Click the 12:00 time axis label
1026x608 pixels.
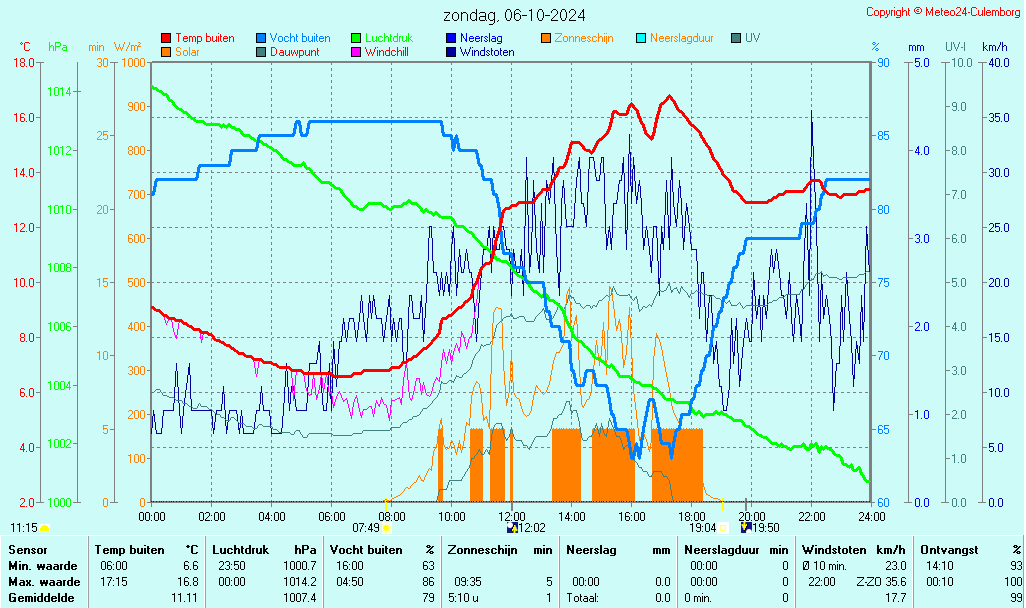pyautogui.click(x=512, y=516)
